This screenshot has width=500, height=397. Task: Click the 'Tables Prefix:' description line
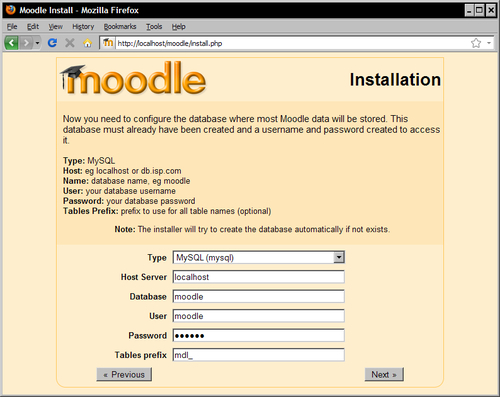(x=167, y=211)
